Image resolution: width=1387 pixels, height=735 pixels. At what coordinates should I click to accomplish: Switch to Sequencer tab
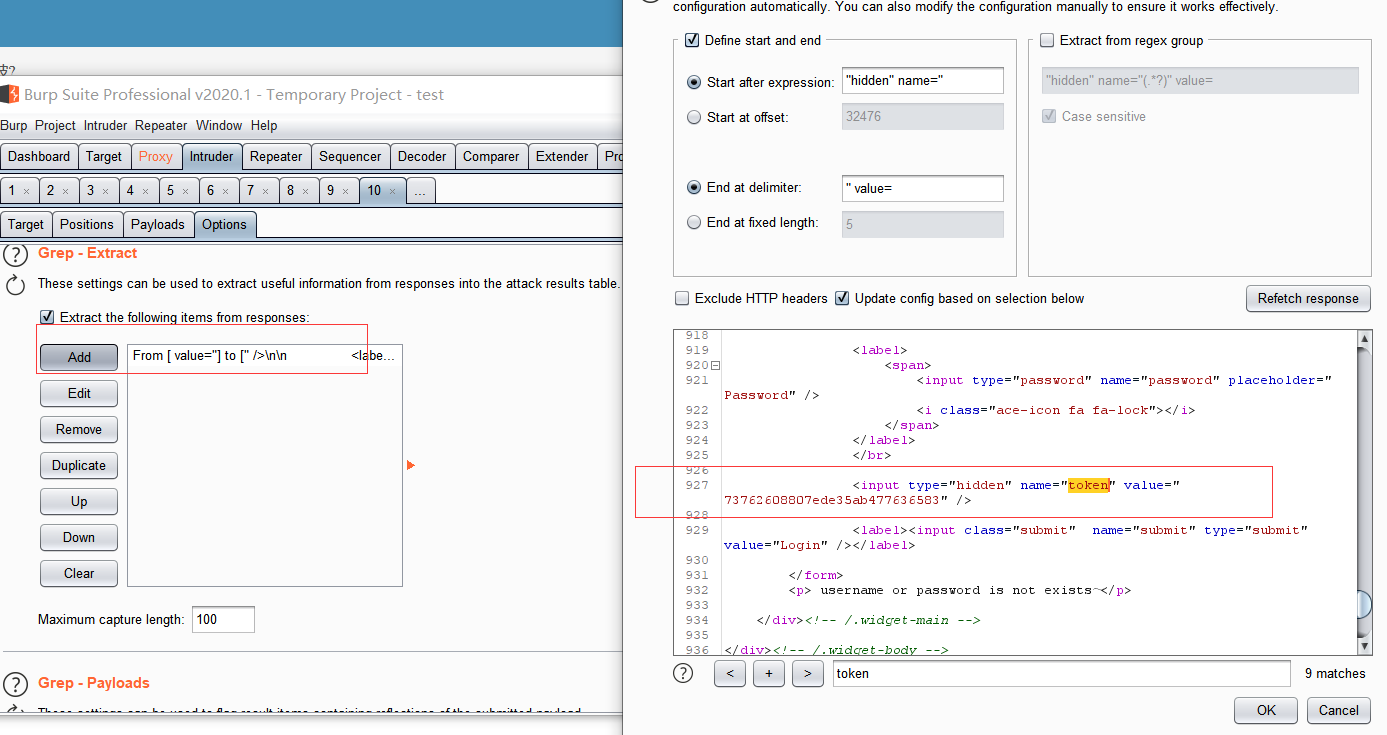click(350, 157)
